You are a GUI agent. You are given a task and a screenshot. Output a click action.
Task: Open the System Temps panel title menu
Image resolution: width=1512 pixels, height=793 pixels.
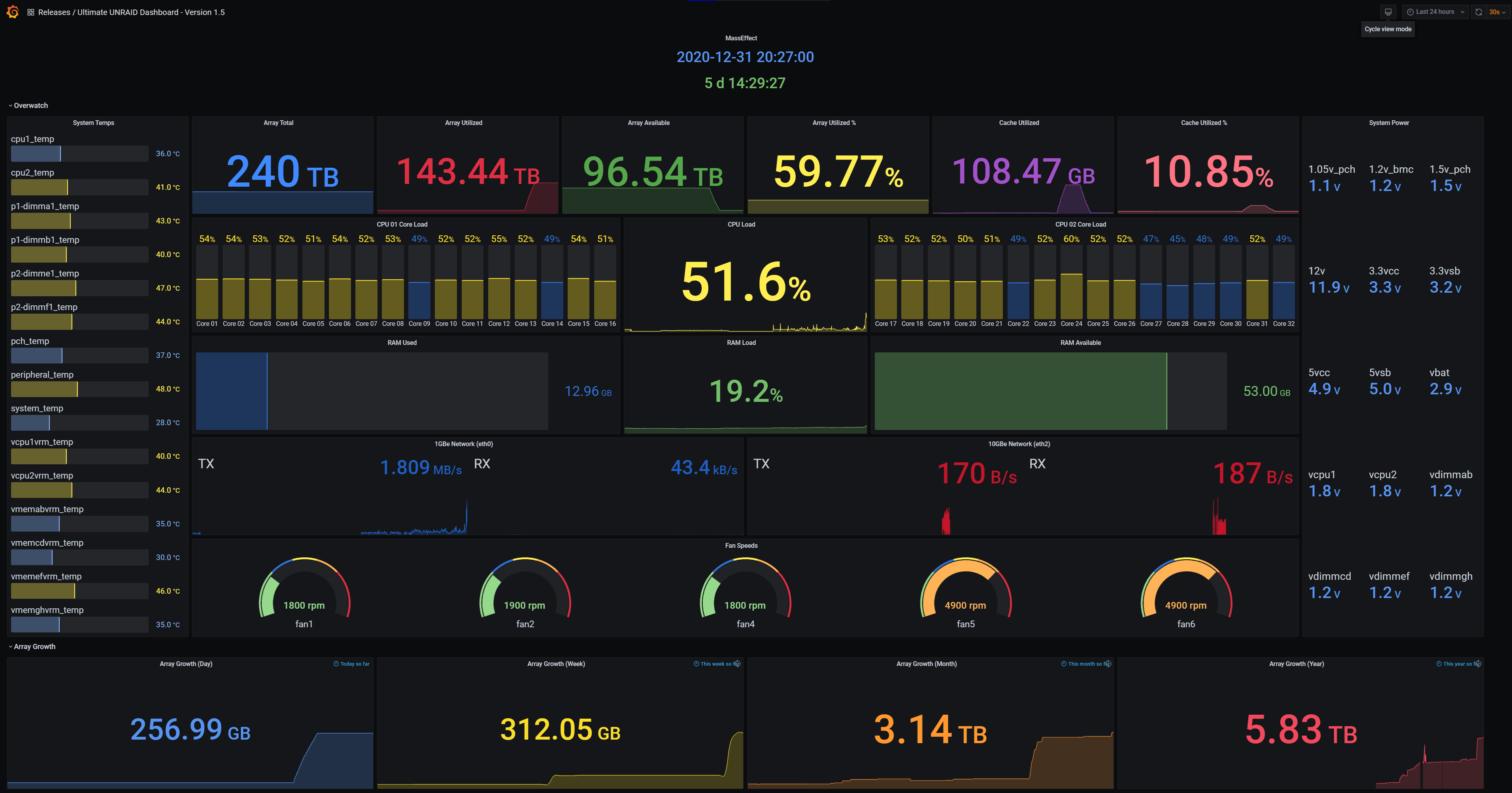coord(93,123)
